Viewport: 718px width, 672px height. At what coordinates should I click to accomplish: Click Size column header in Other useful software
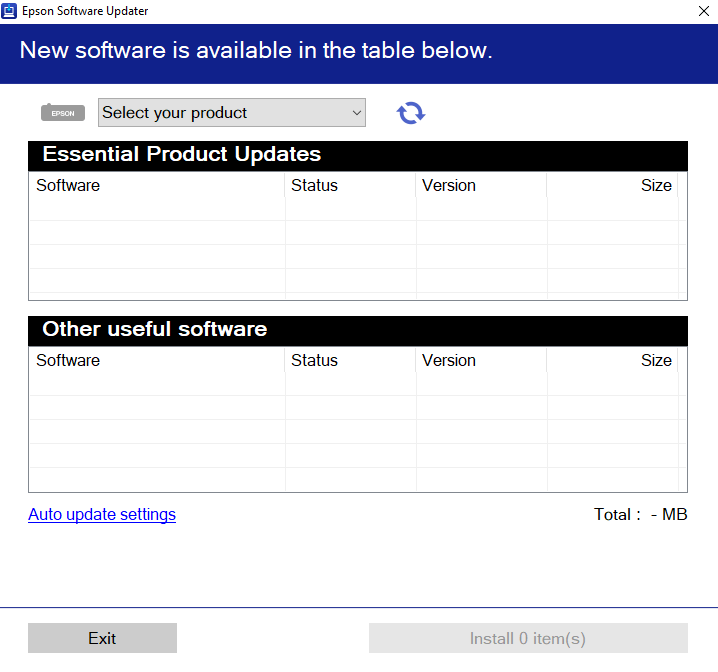pos(612,360)
